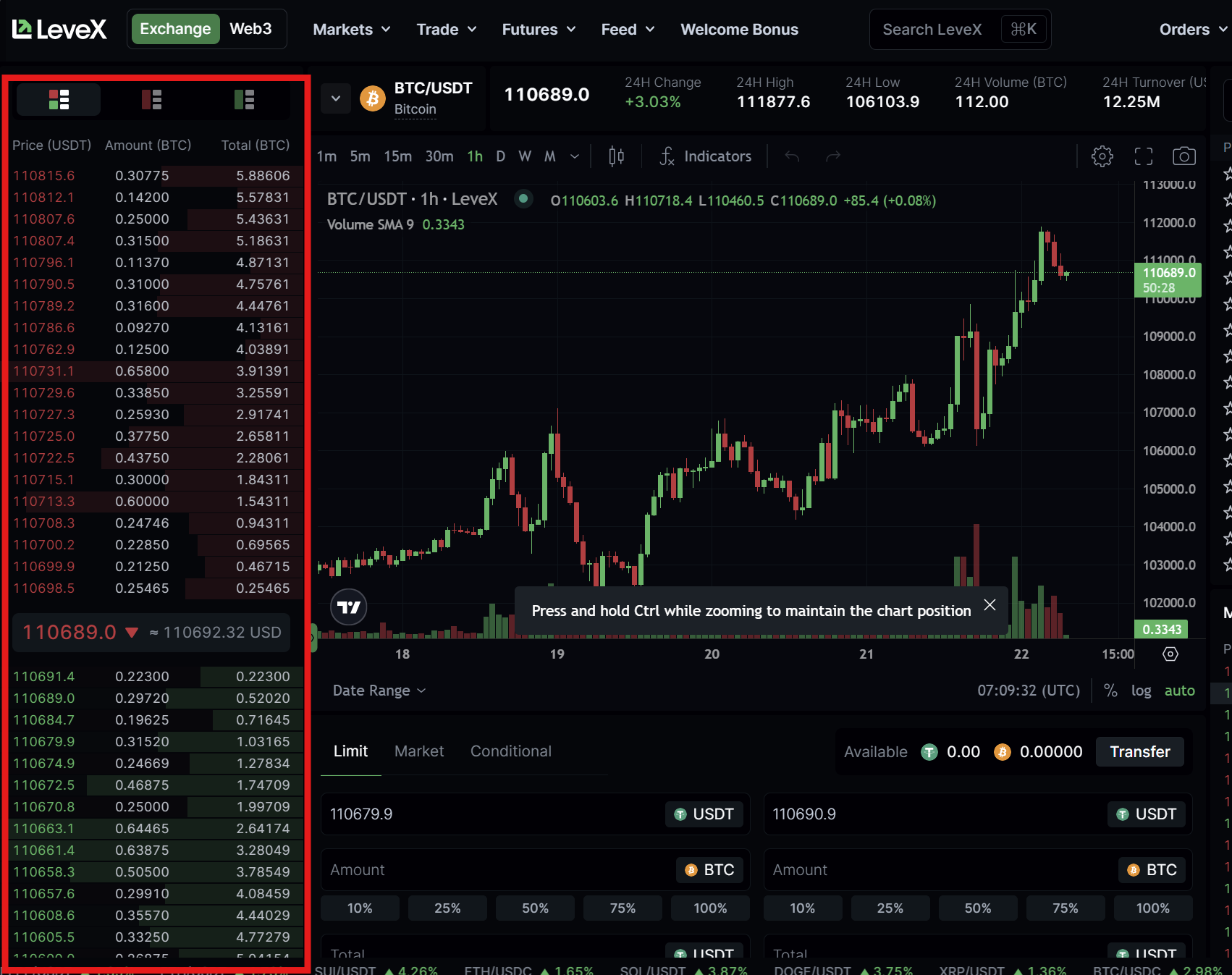The height and width of the screenshot is (975, 1232).
Task: Toggle percent scale on chart
Action: coord(1110,691)
